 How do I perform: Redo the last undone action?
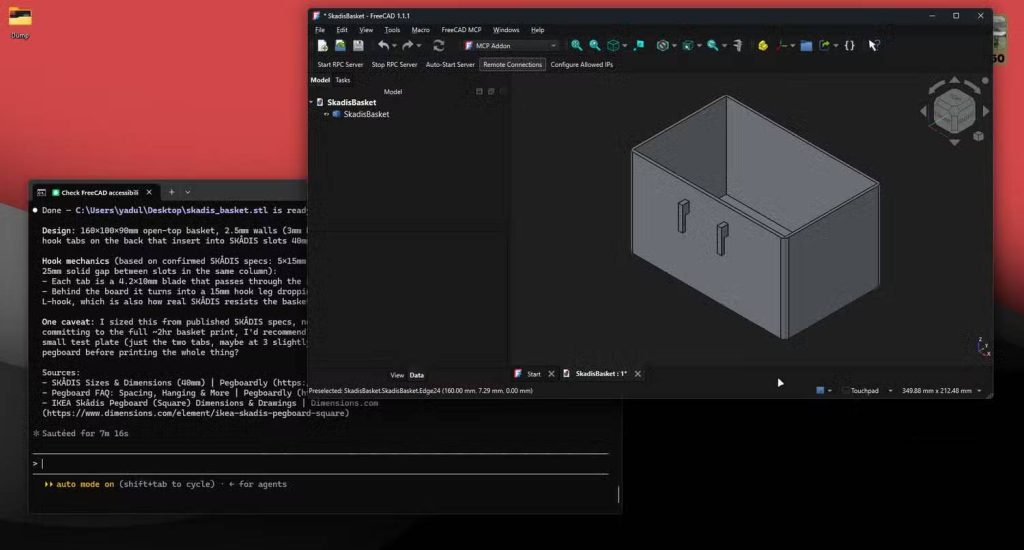coord(408,46)
